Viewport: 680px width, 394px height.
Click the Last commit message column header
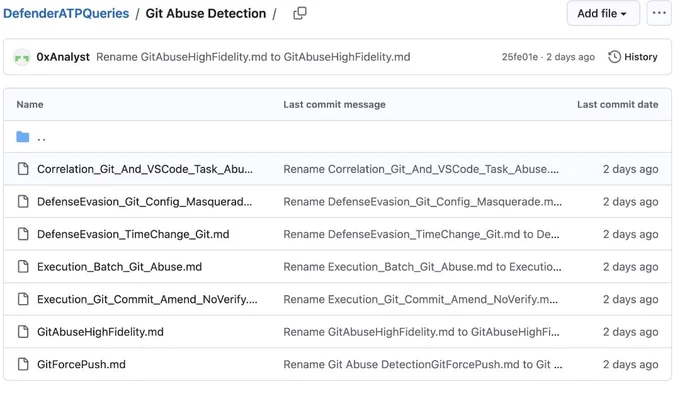click(x=334, y=104)
